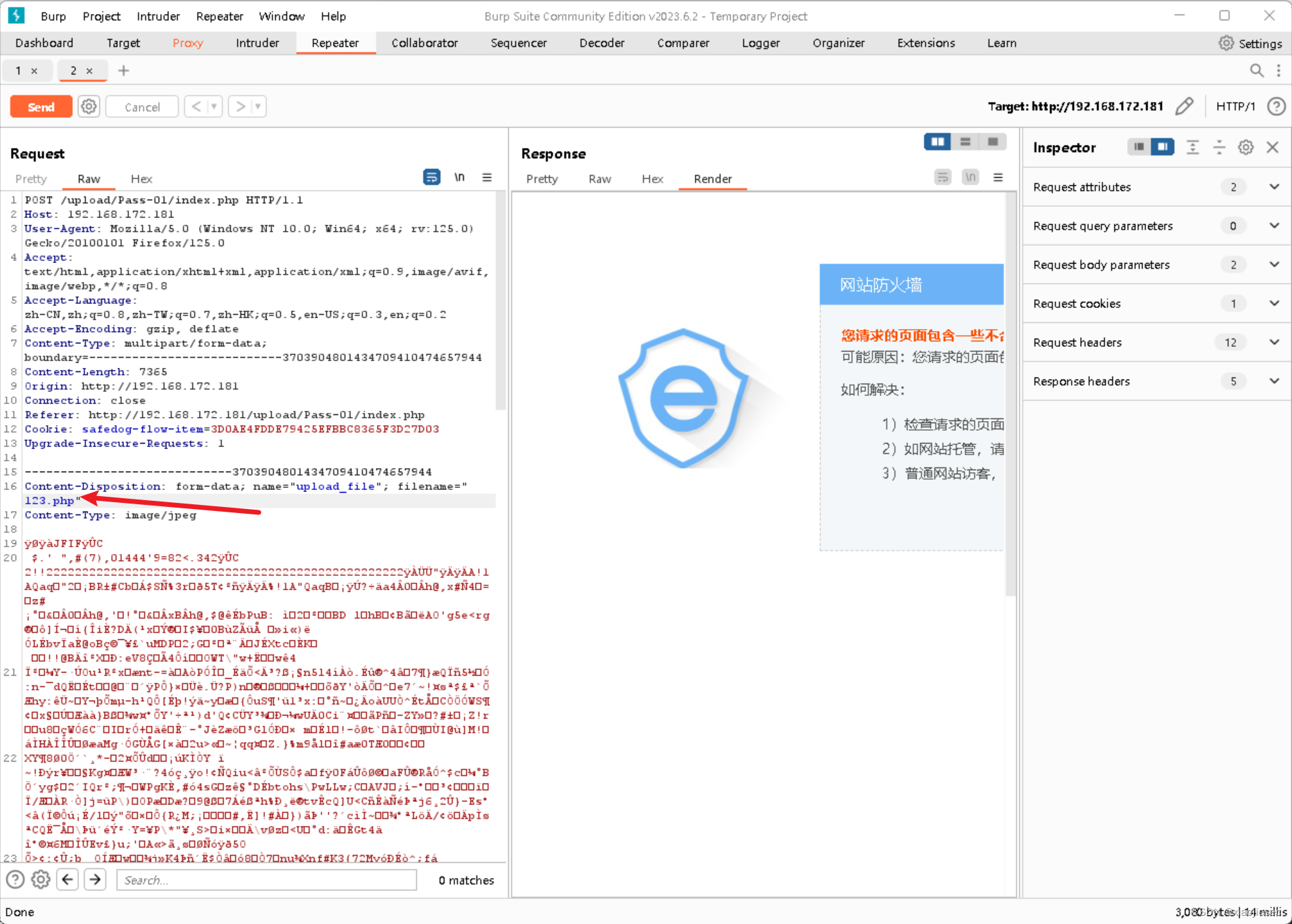Dock Inspector layout right option
1292x924 pixels.
[x=1163, y=147]
